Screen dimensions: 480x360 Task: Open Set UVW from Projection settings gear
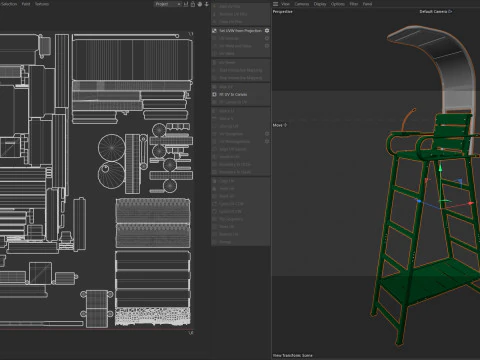click(x=267, y=31)
